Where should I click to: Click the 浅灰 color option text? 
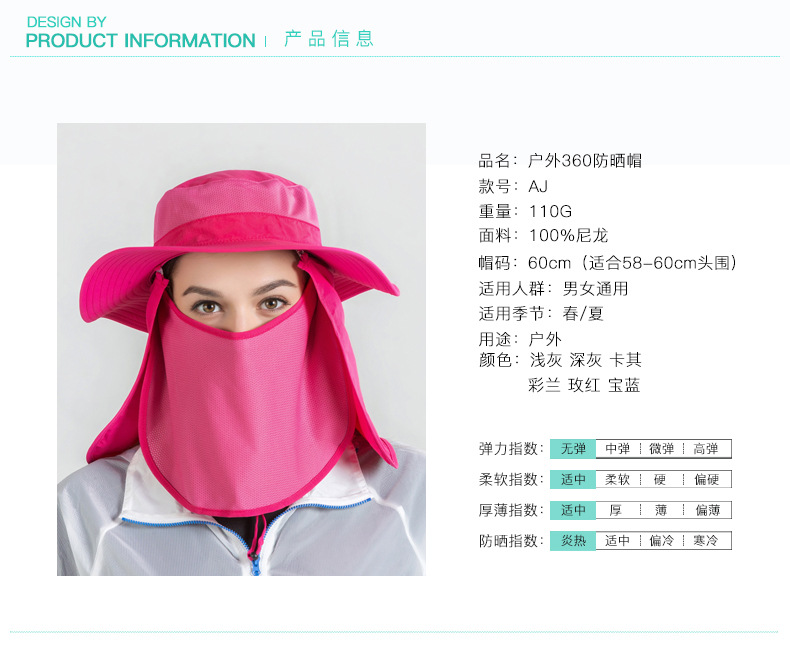click(x=546, y=360)
